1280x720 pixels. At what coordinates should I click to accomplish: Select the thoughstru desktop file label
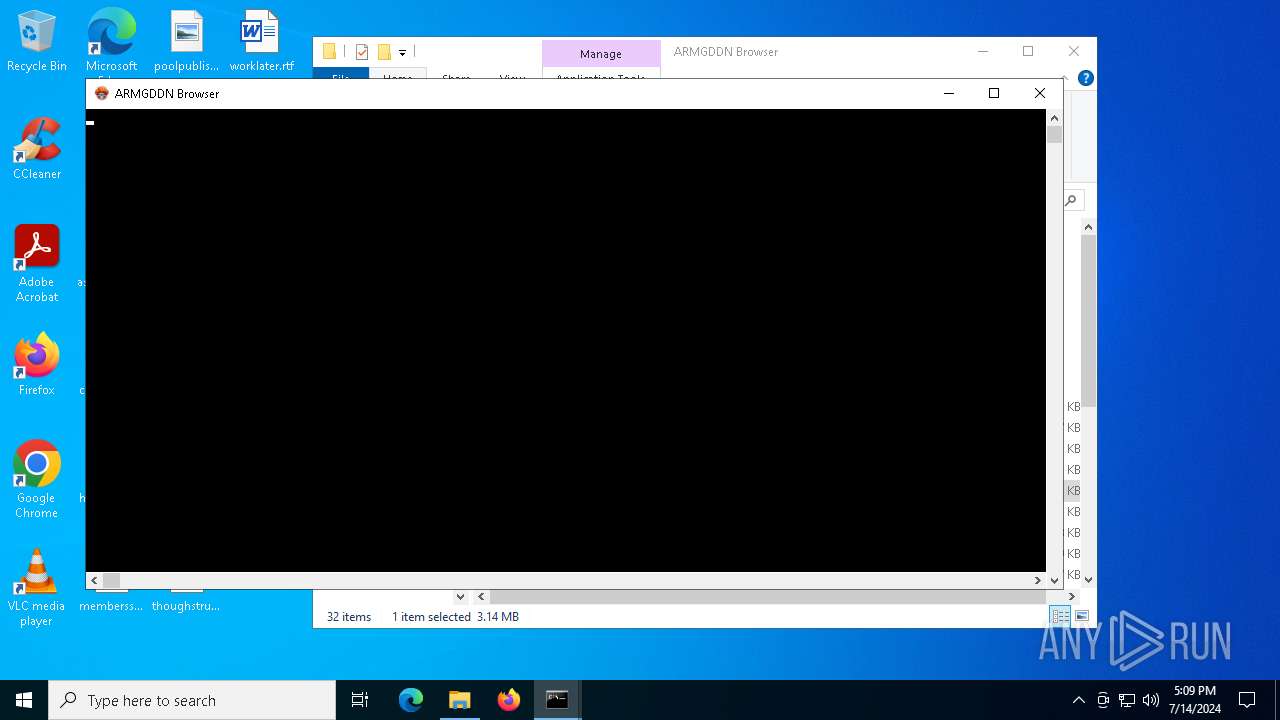pos(186,606)
